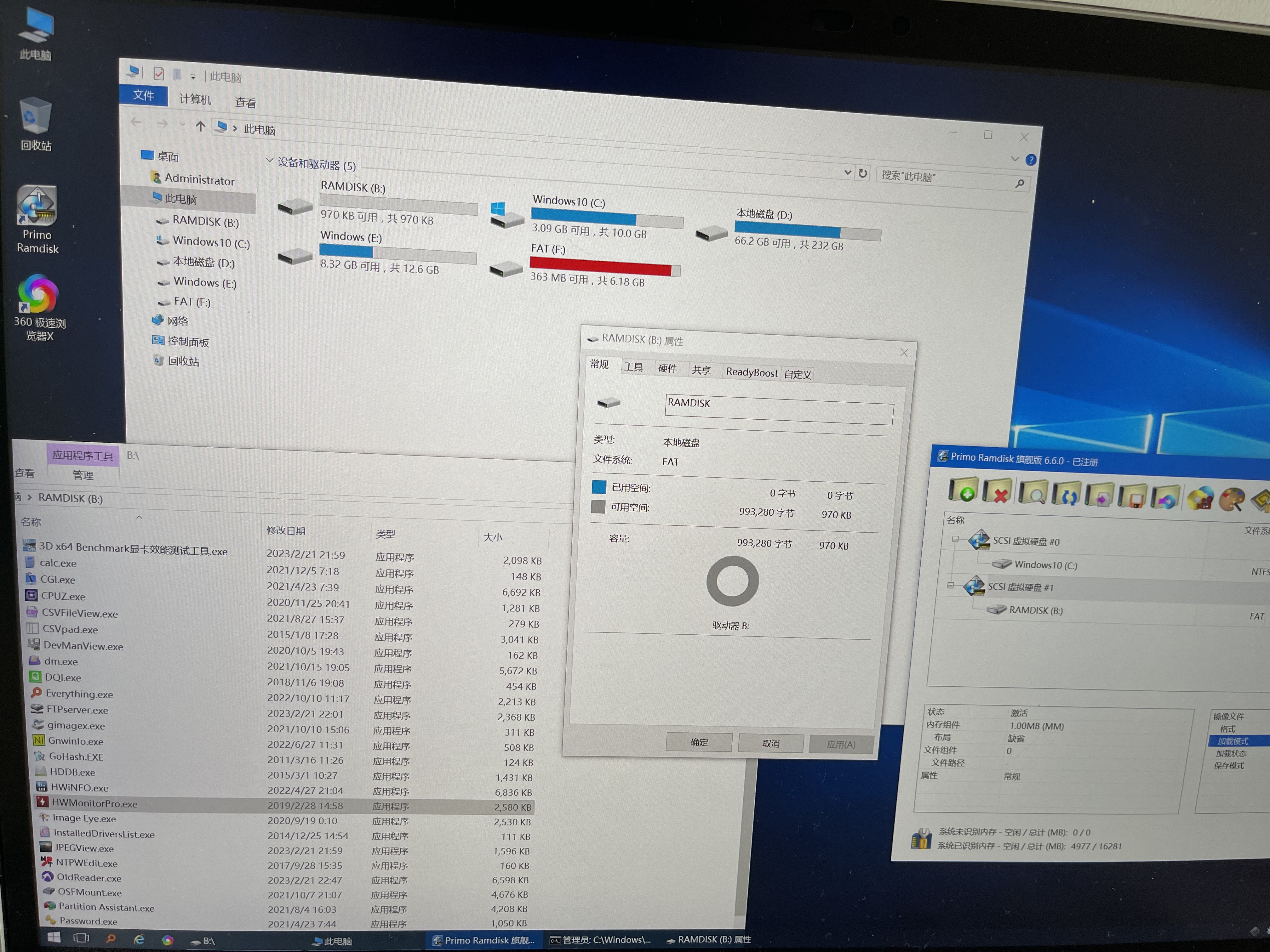This screenshot has height=952, width=1270.
Task: Open the ReadyBoost tab
Action: click(752, 372)
